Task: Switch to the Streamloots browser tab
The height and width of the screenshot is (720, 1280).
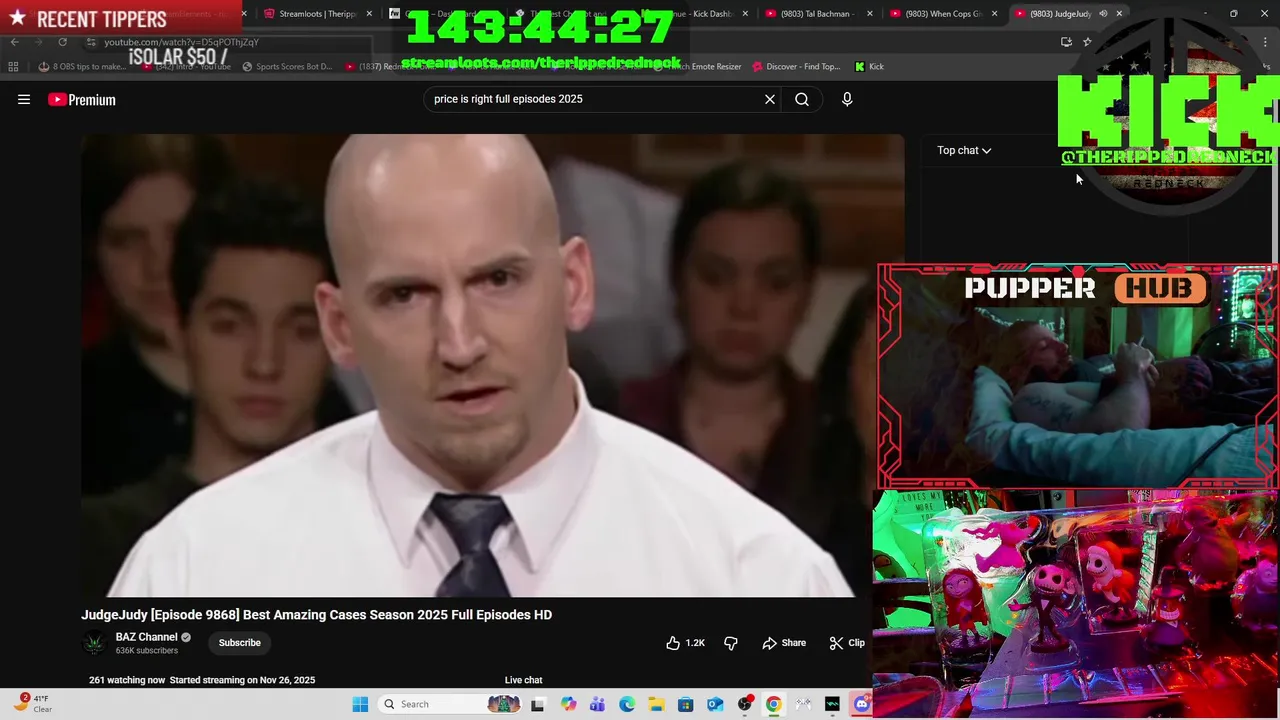Action: pos(318,14)
